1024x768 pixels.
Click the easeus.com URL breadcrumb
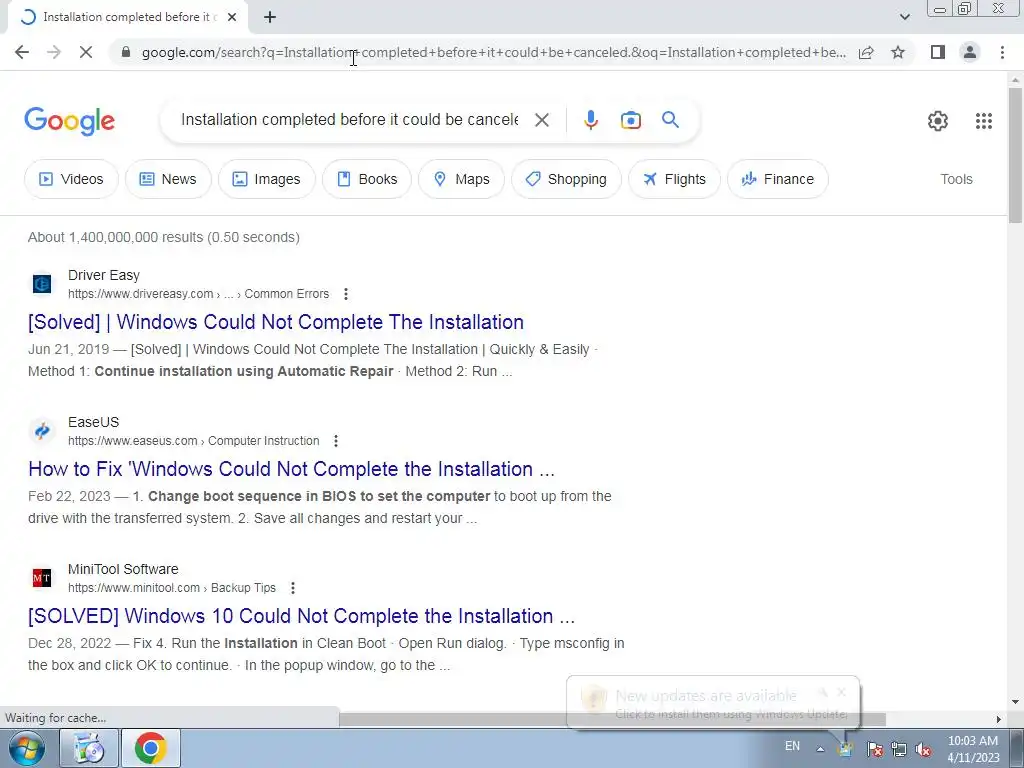(193, 441)
